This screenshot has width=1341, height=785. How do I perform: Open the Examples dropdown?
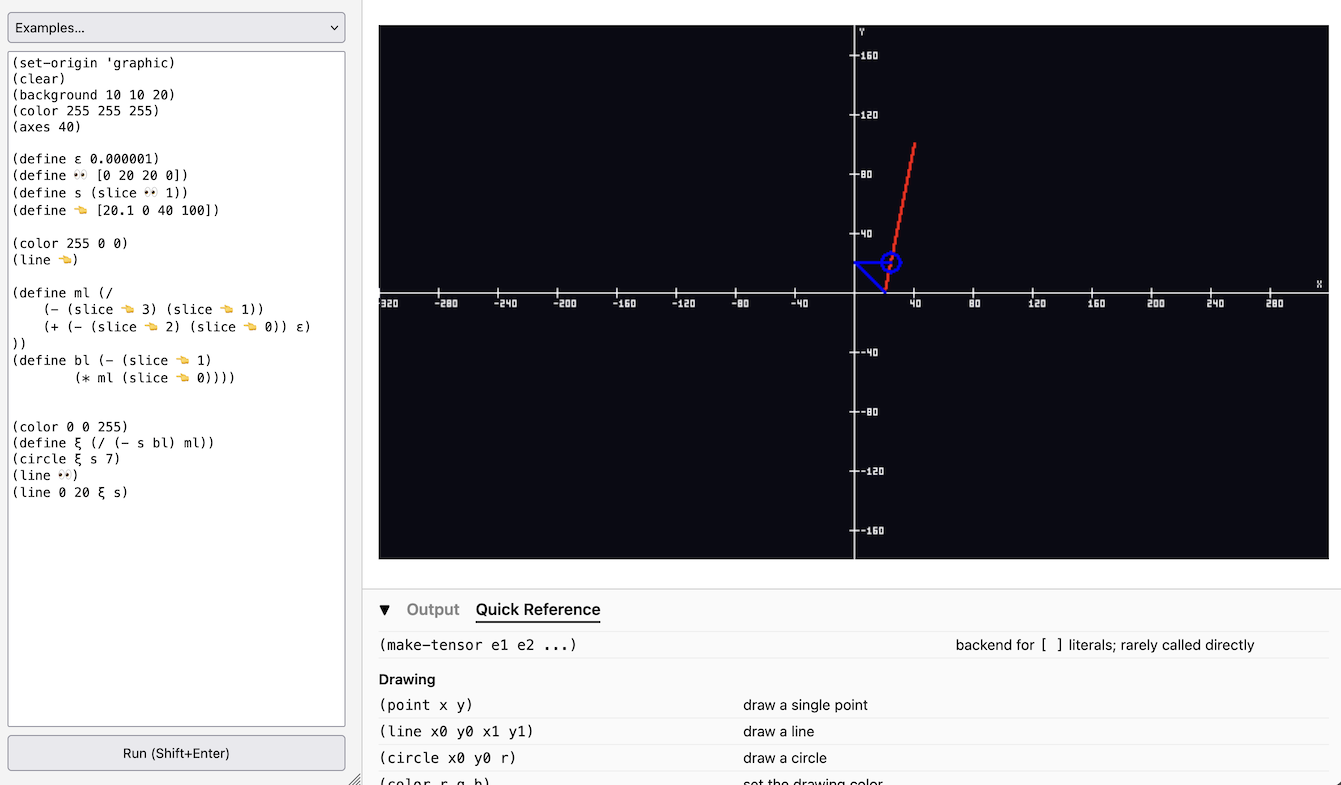point(176,28)
